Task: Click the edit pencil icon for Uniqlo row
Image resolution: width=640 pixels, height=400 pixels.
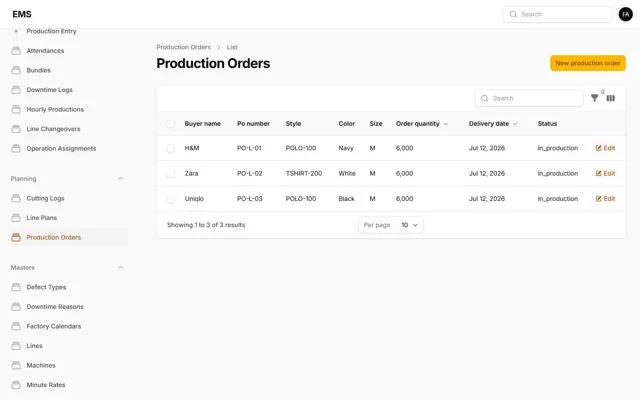Action: (x=598, y=199)
